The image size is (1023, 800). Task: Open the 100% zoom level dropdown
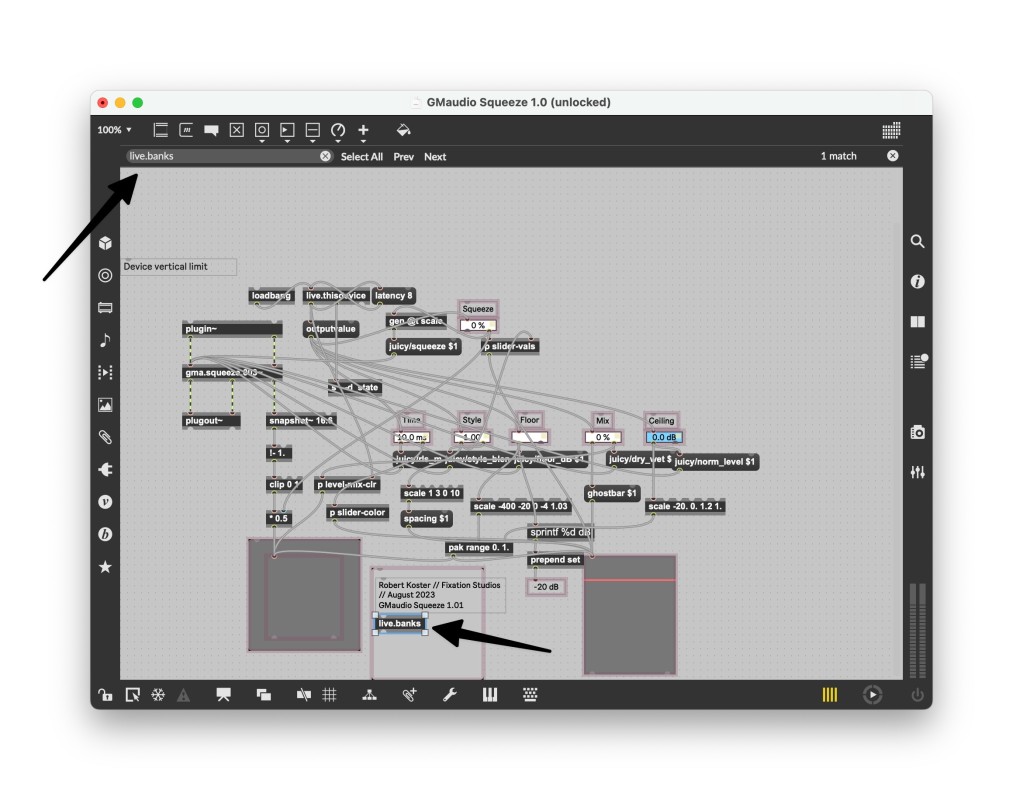tap(114, 130)
